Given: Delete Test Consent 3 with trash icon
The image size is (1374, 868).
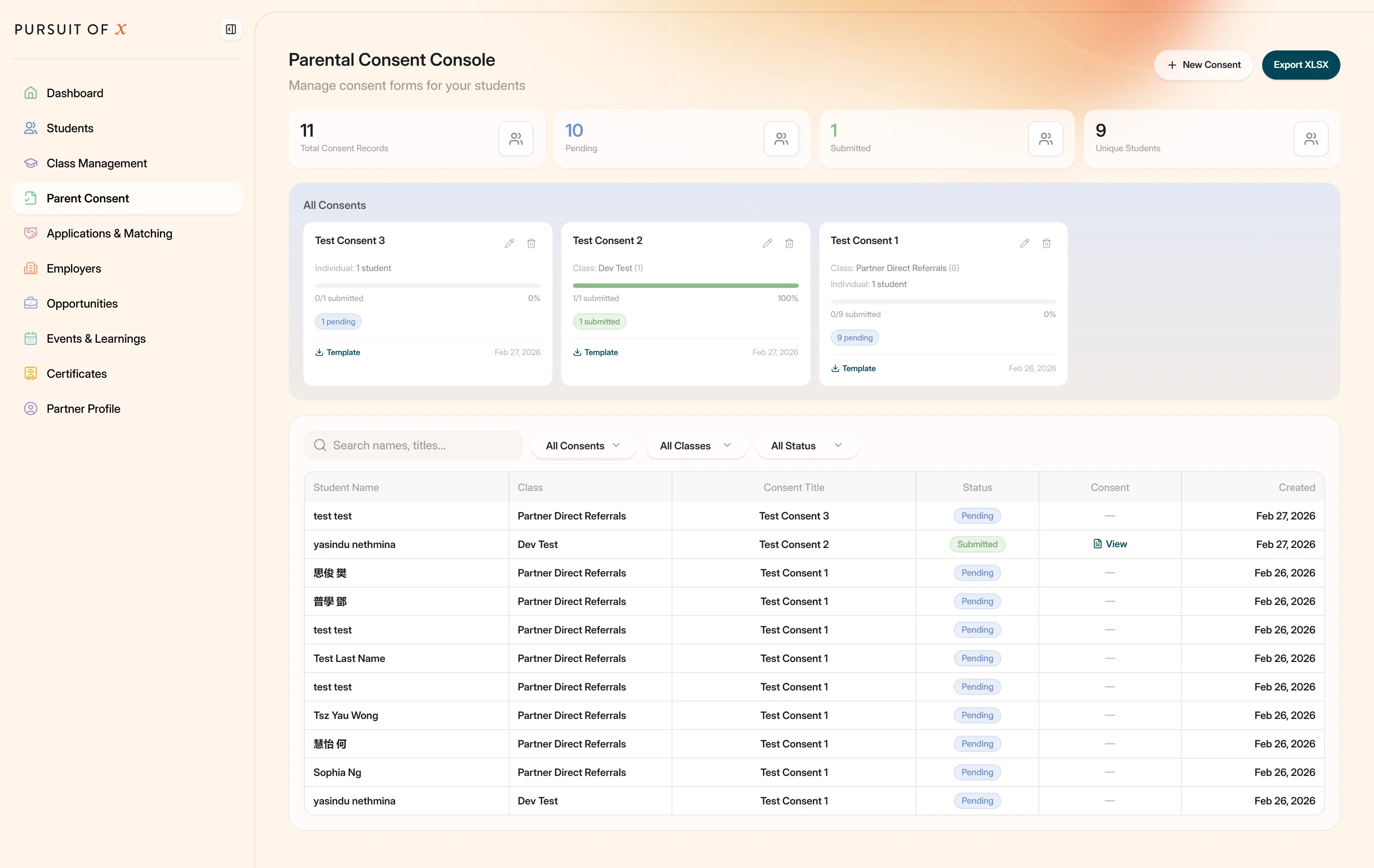Looking at the screenshot, I should click(531, 244).
